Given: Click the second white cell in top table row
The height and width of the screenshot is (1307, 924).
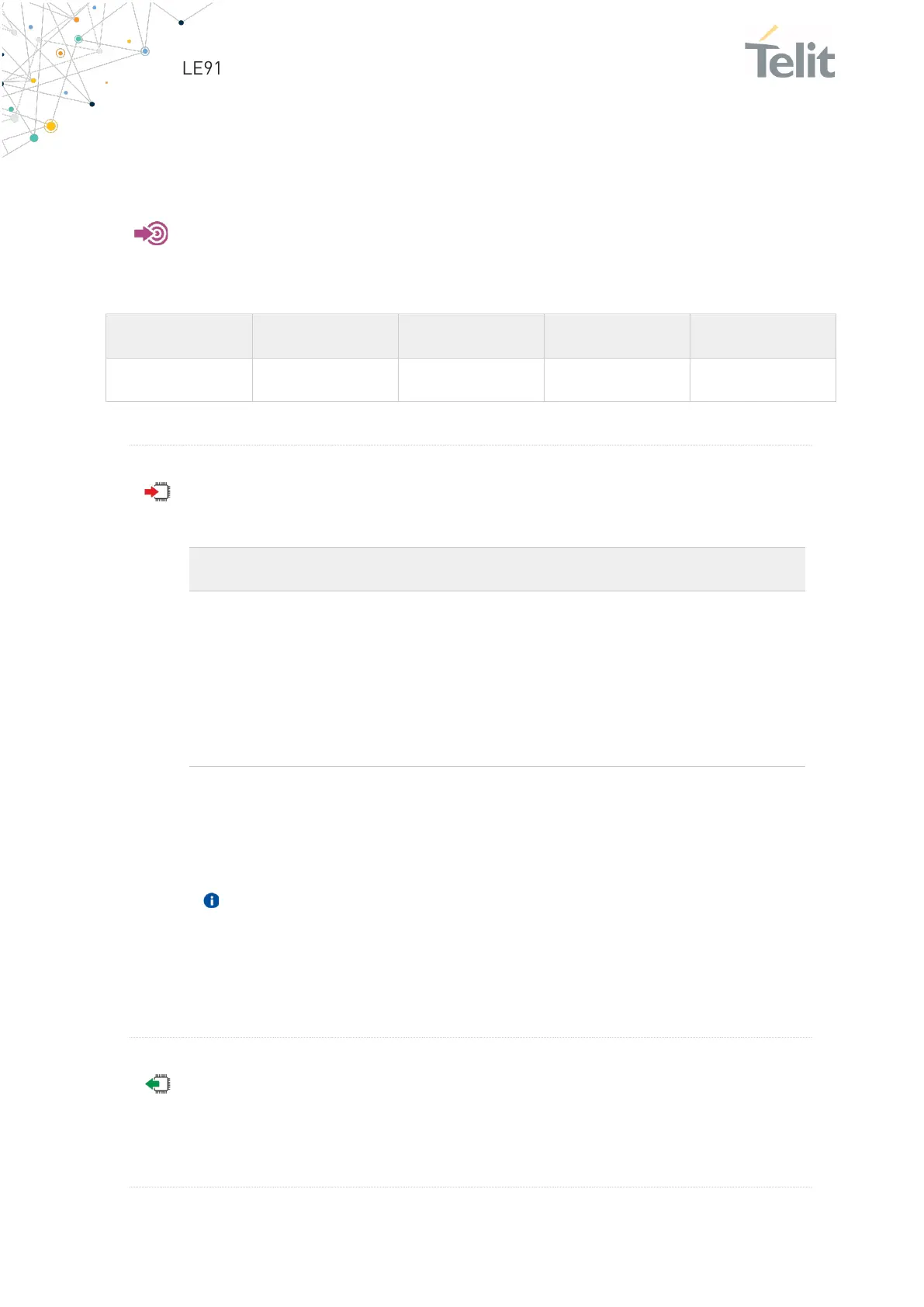Looking at the screenshot, I should coord(325,380).
